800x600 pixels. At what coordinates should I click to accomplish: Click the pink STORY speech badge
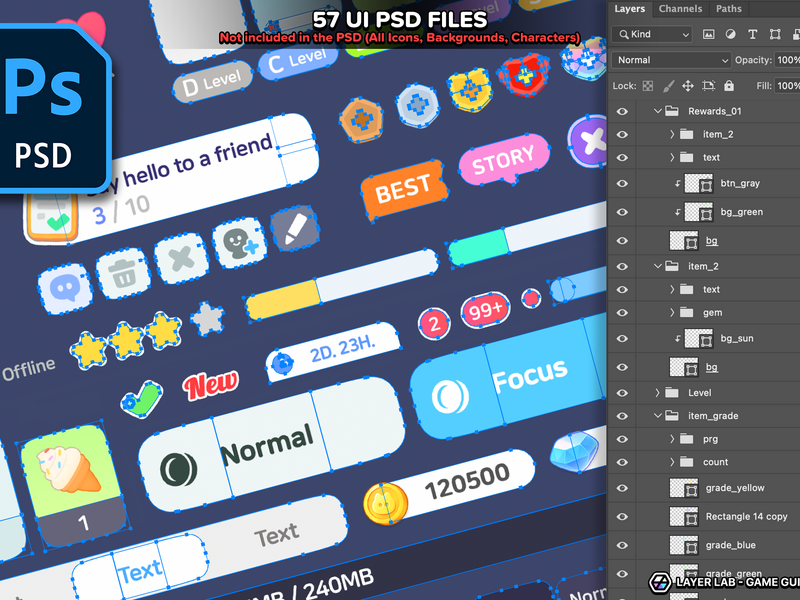[504, 159]
